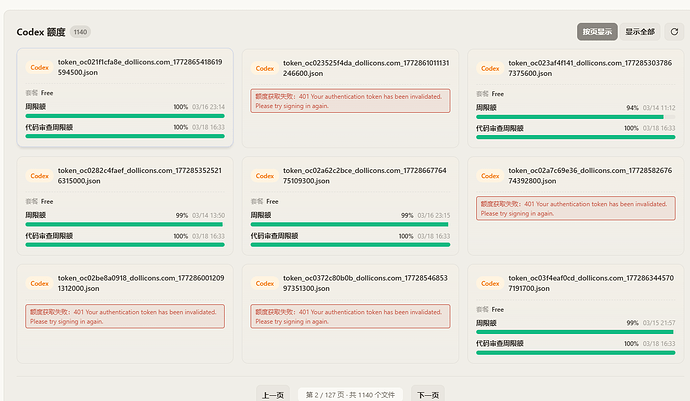
Task: Select the 按页显示 view button
Action: pos(597,32)
